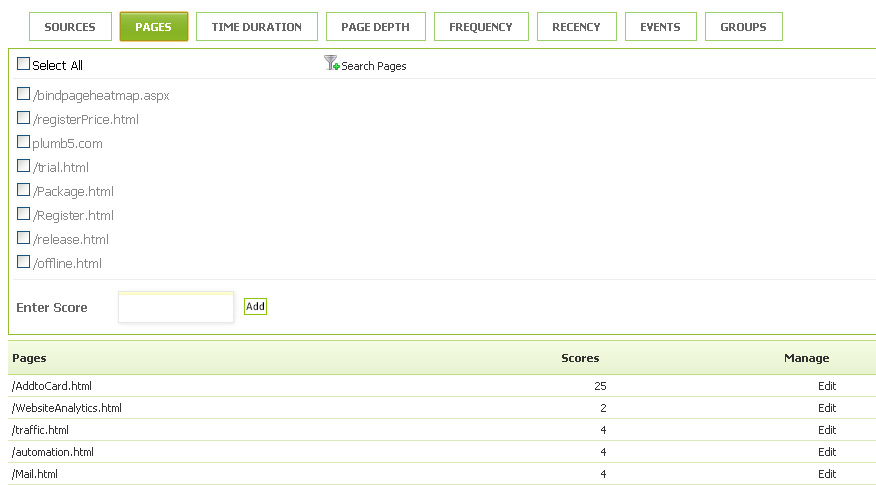Switch to the Time Duration tab

257,27
